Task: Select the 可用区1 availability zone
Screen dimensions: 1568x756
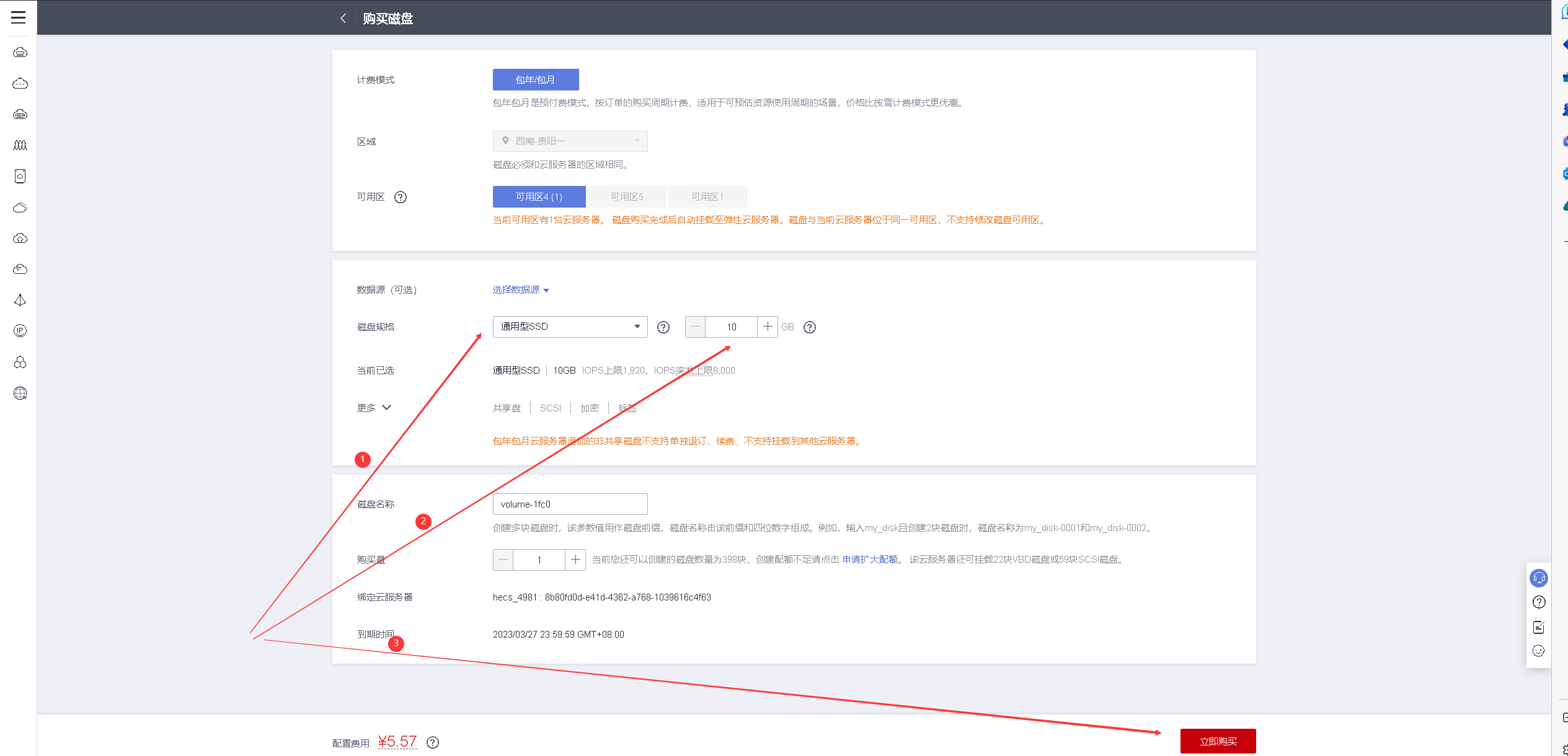Action: [707, 197]
